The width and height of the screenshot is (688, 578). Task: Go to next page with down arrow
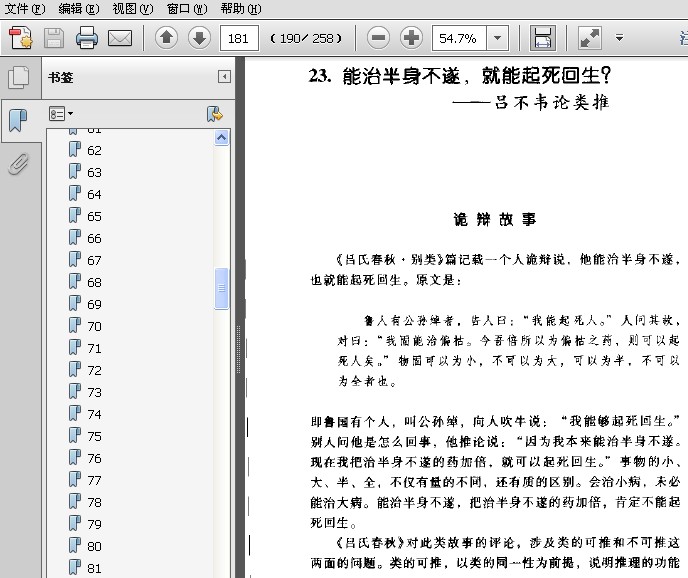point(198,39)
